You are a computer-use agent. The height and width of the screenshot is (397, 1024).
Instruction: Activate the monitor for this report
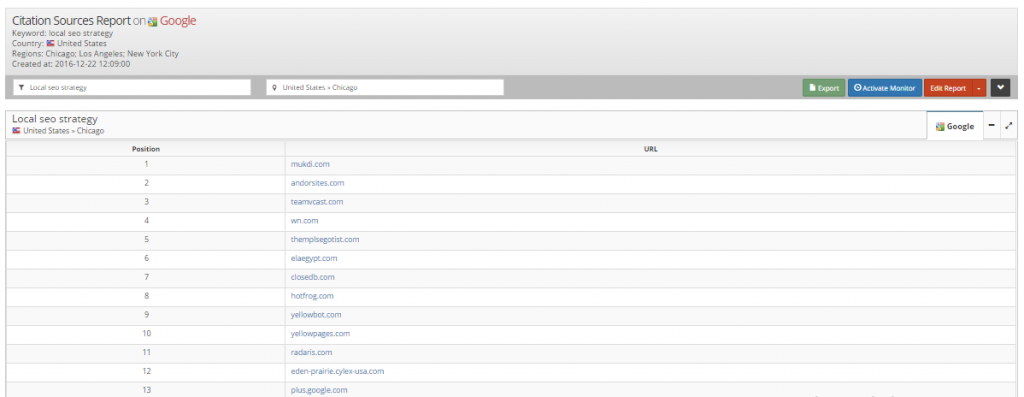tap(885, 88)
